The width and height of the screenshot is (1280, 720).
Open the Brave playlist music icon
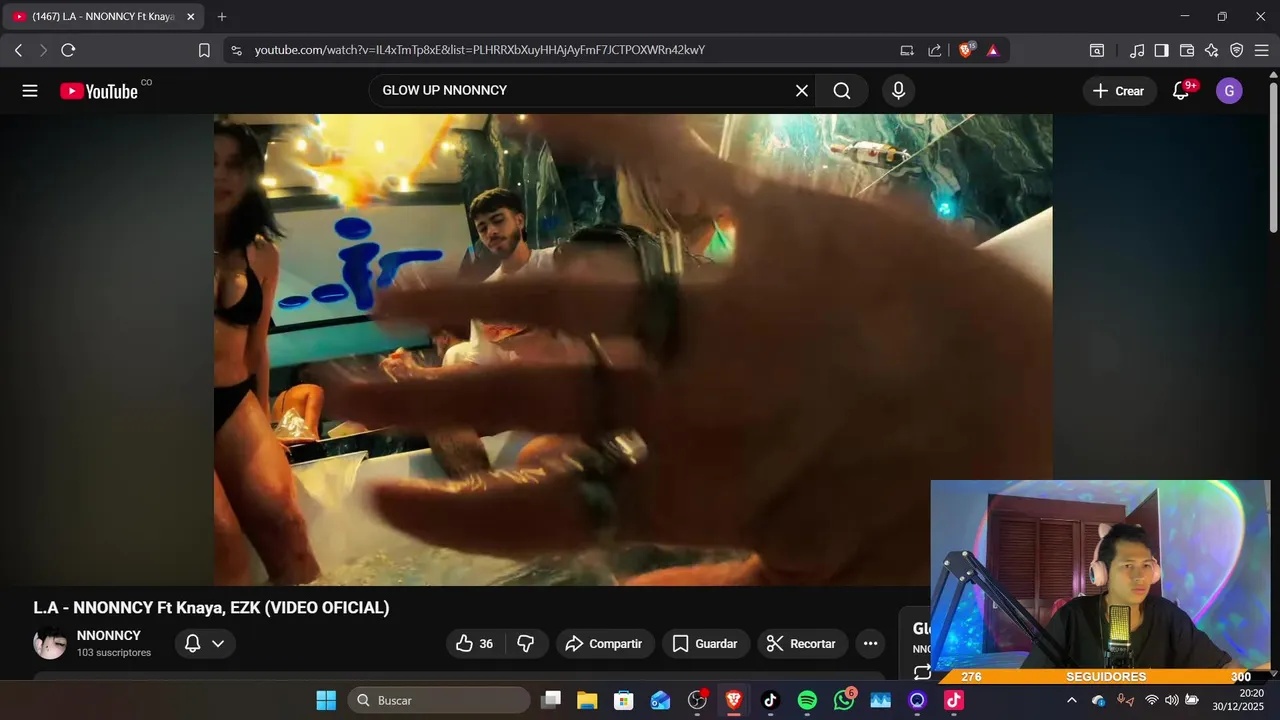[1137, 50]
